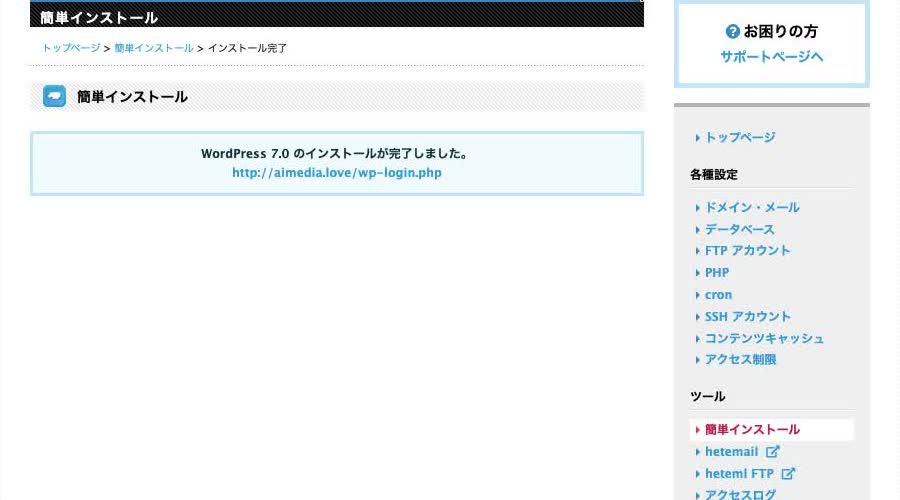This screenshot has height=500, width=900.
Task: Open データベース settings
Action: click(x=739, y=229)
